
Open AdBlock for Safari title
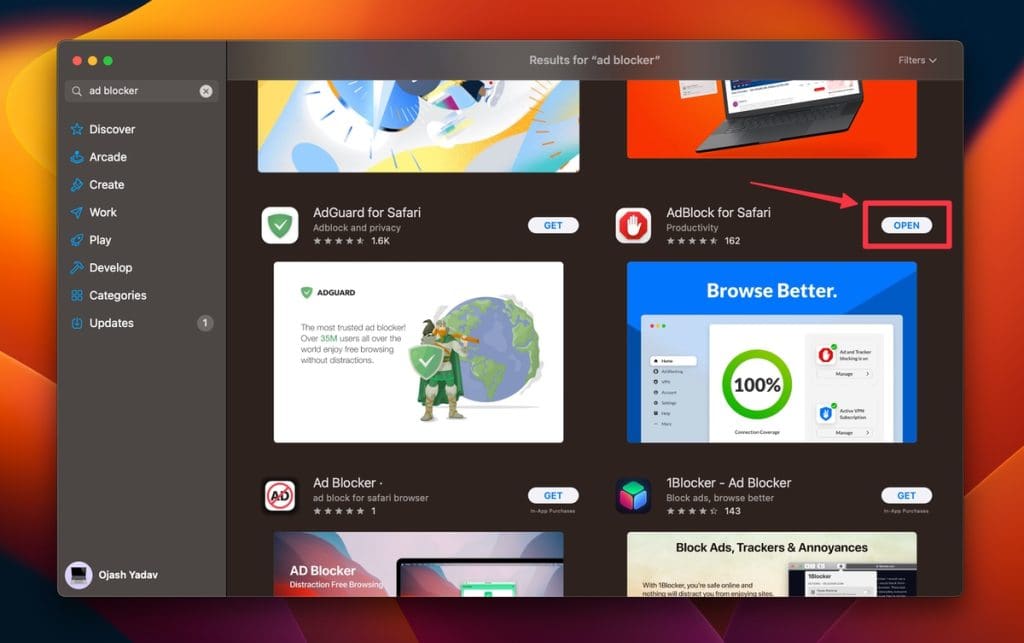click(x=718, y=212)
